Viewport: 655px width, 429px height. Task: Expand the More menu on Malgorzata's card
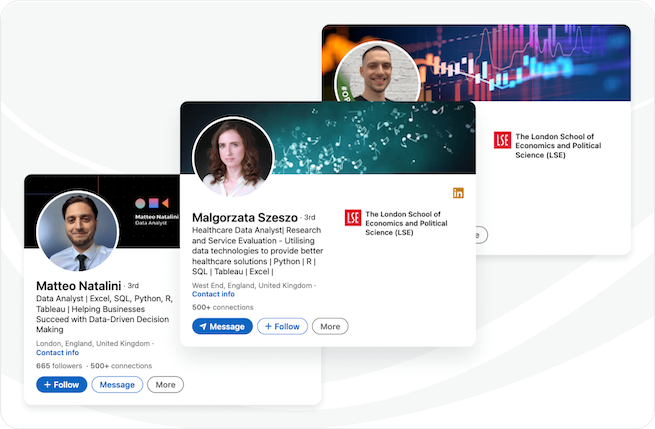(x=330, y=326)
